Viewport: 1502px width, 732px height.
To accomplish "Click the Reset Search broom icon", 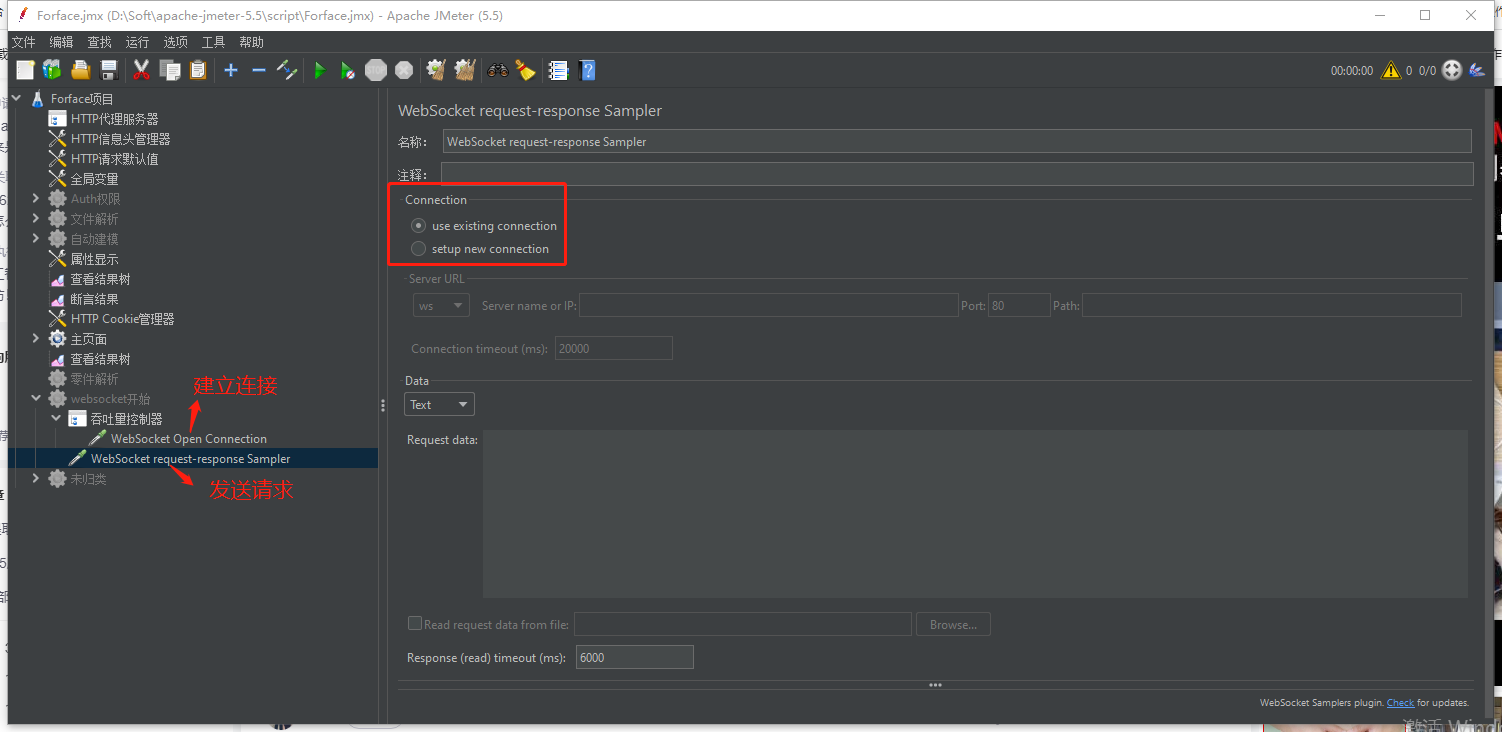I will click(525, 70).
